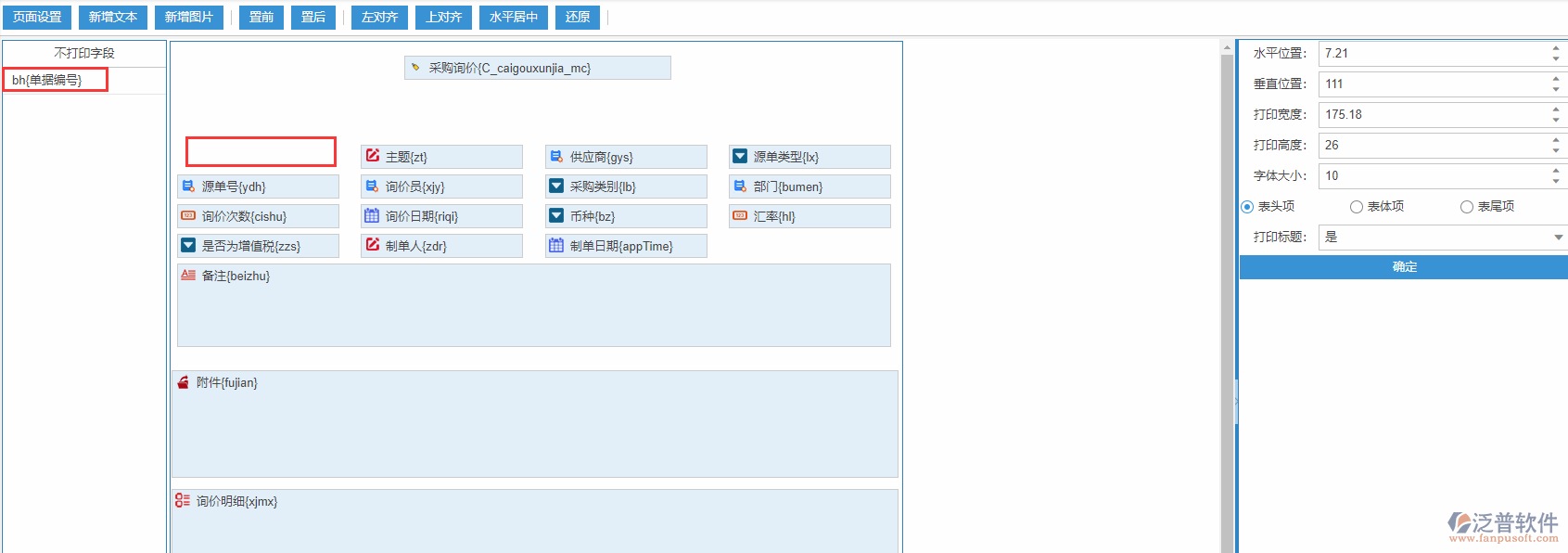Increase 打印宽度 with up stepper arrow
Screen dimensions: 1568x553
pos(1556,109)
